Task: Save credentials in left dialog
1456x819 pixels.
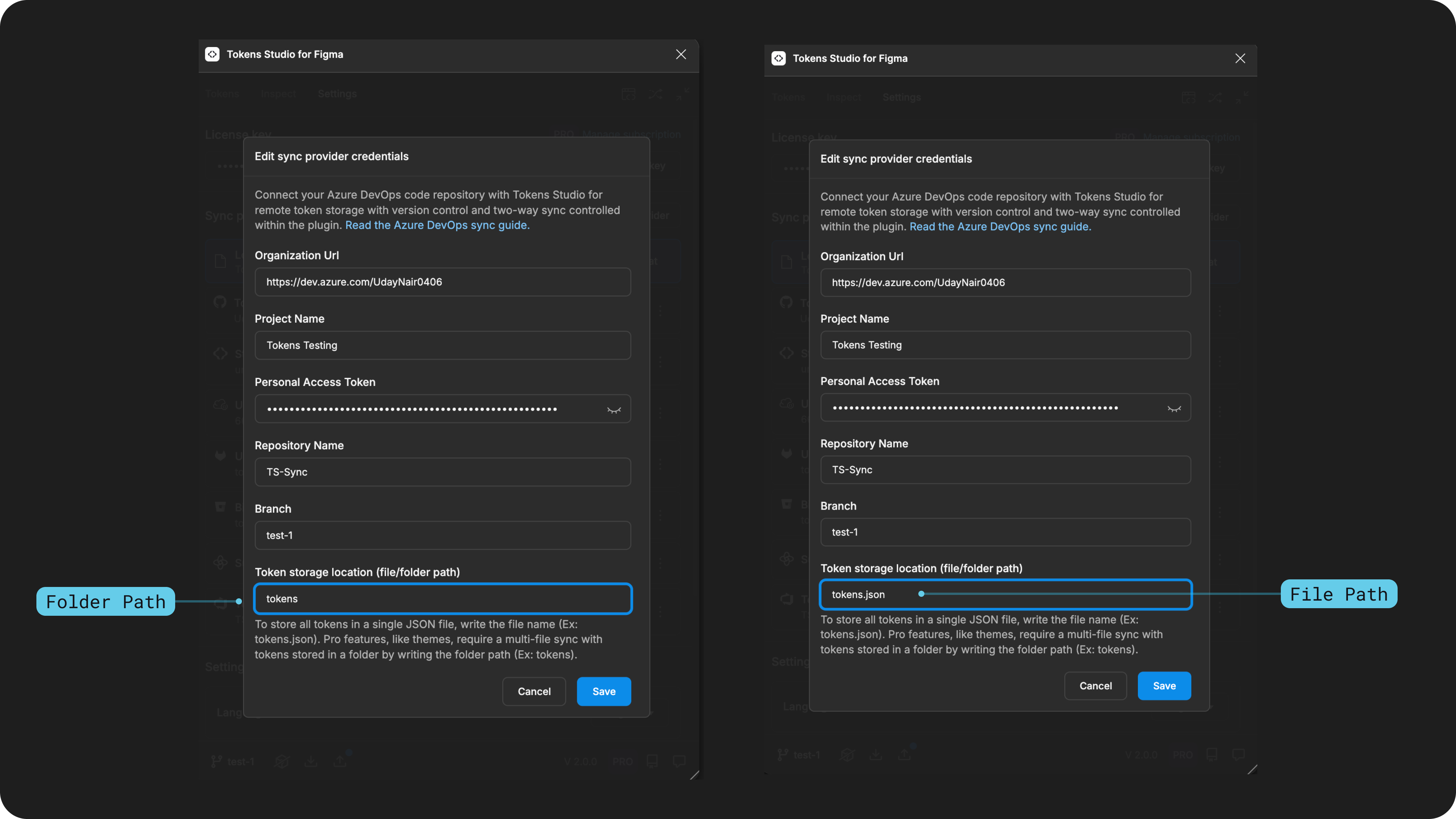Action: click(604, 691)
